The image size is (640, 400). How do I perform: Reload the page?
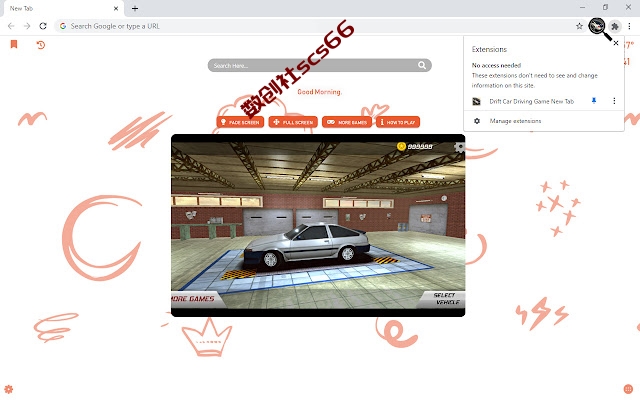point(43,26)
